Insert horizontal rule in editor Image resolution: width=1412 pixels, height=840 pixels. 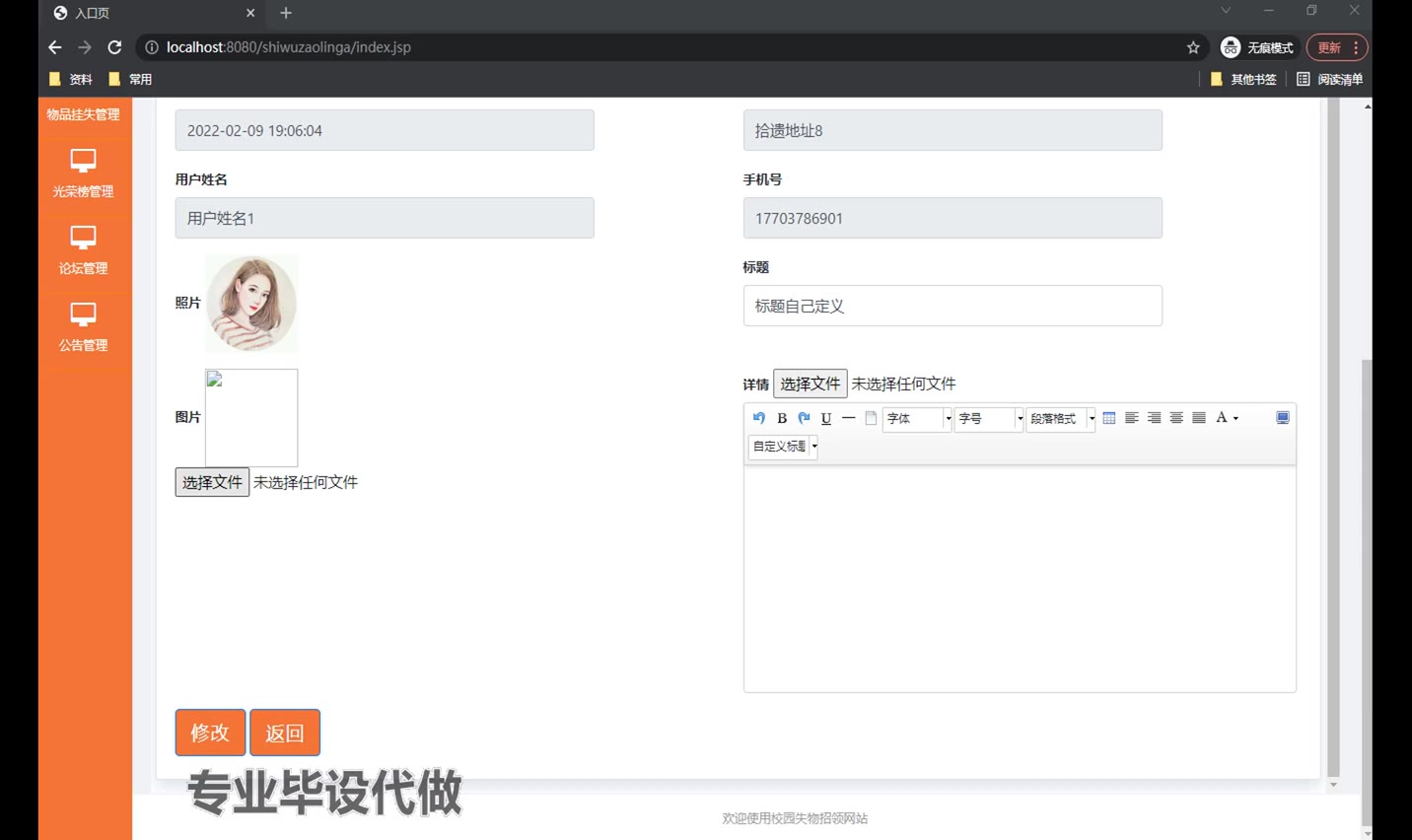(x=848, y=418)
